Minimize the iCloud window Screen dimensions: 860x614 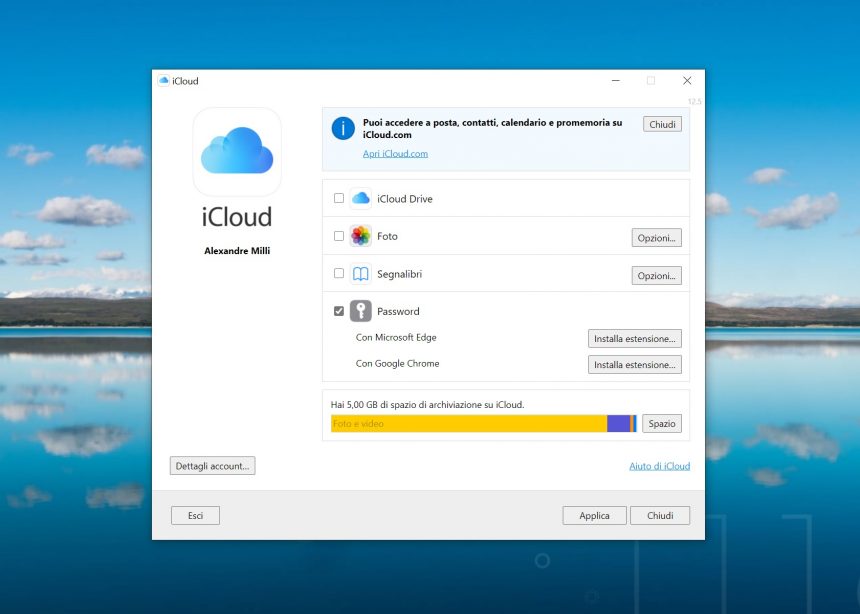click(x=615, y=81)
